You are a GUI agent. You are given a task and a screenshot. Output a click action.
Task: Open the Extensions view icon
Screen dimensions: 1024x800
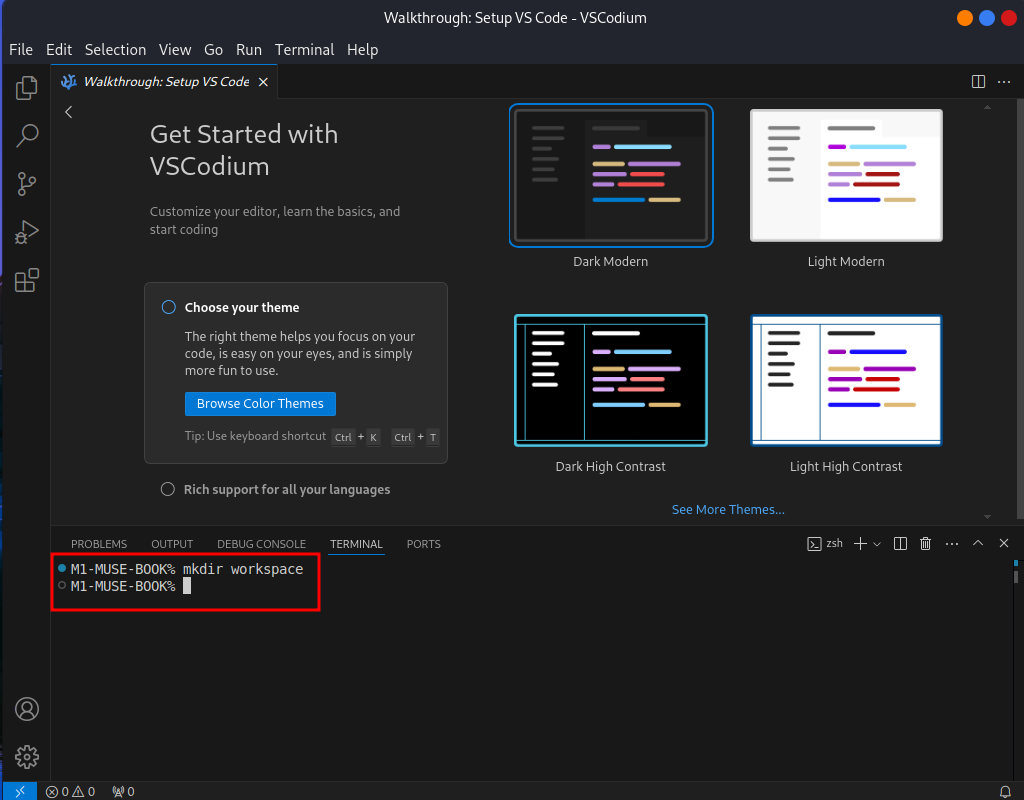click(27, 280)
